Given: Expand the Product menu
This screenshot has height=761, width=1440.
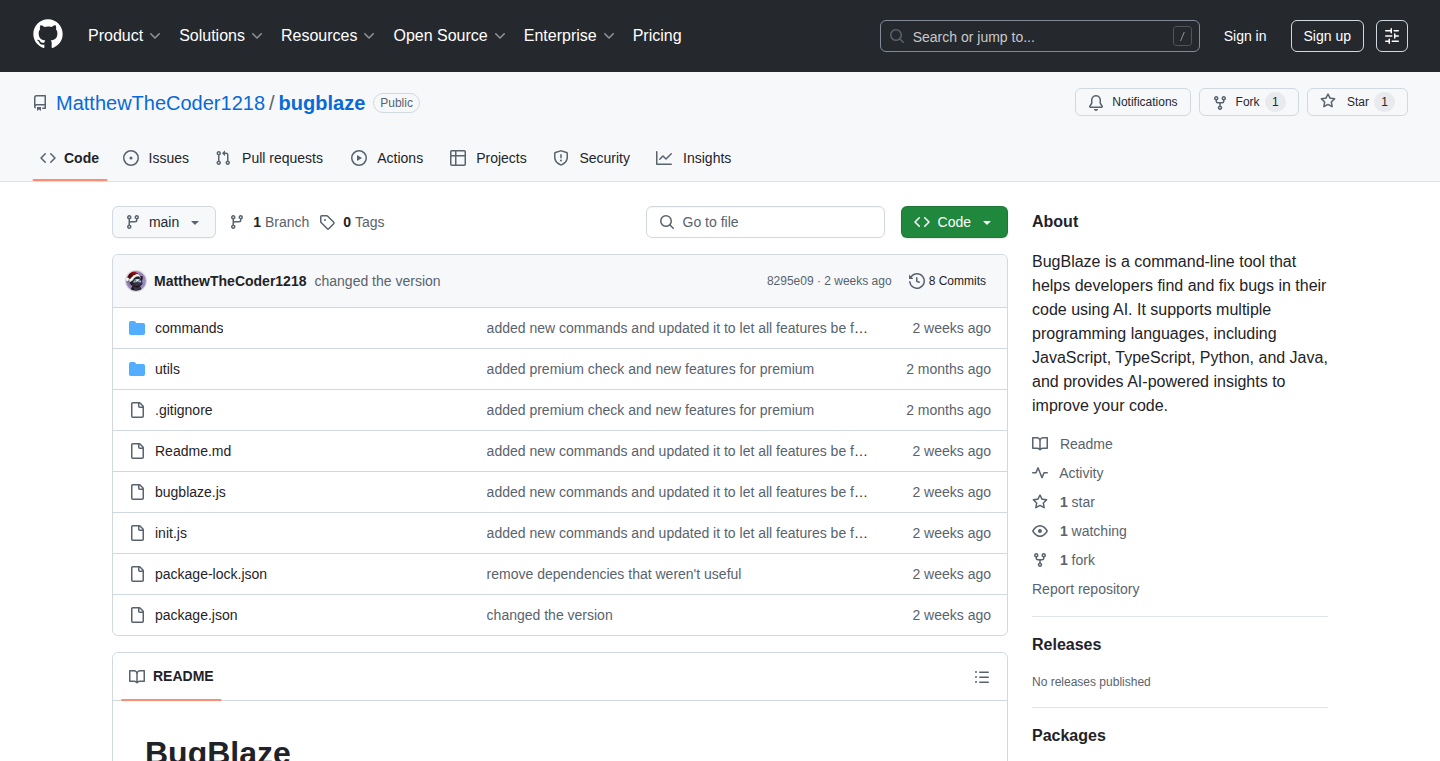Looking at the screenshot, I should point(124,36).
